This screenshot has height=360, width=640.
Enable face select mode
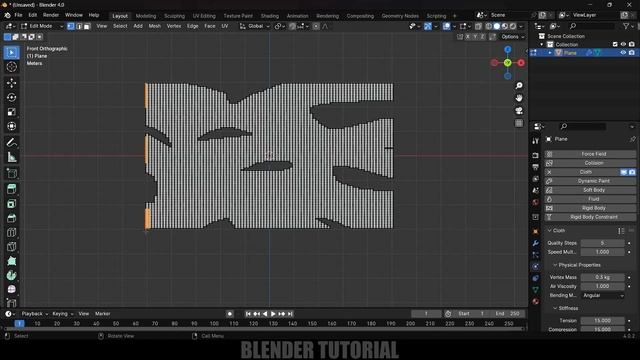(x=87, y=26)
